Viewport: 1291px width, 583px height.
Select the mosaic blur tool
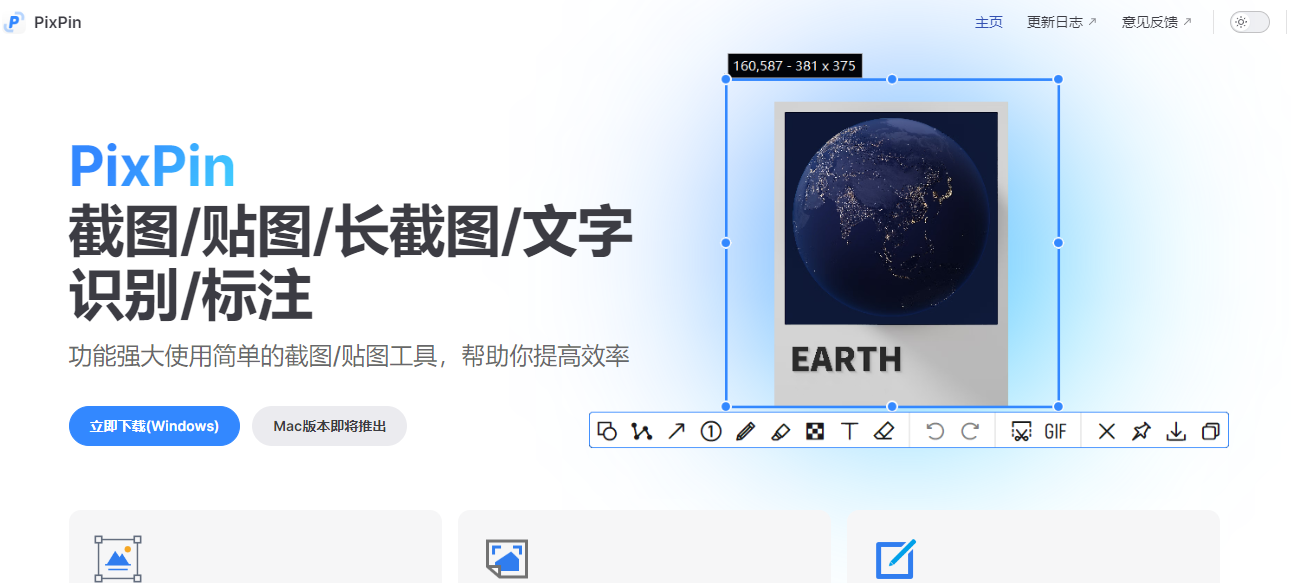(x=815, y=431)
